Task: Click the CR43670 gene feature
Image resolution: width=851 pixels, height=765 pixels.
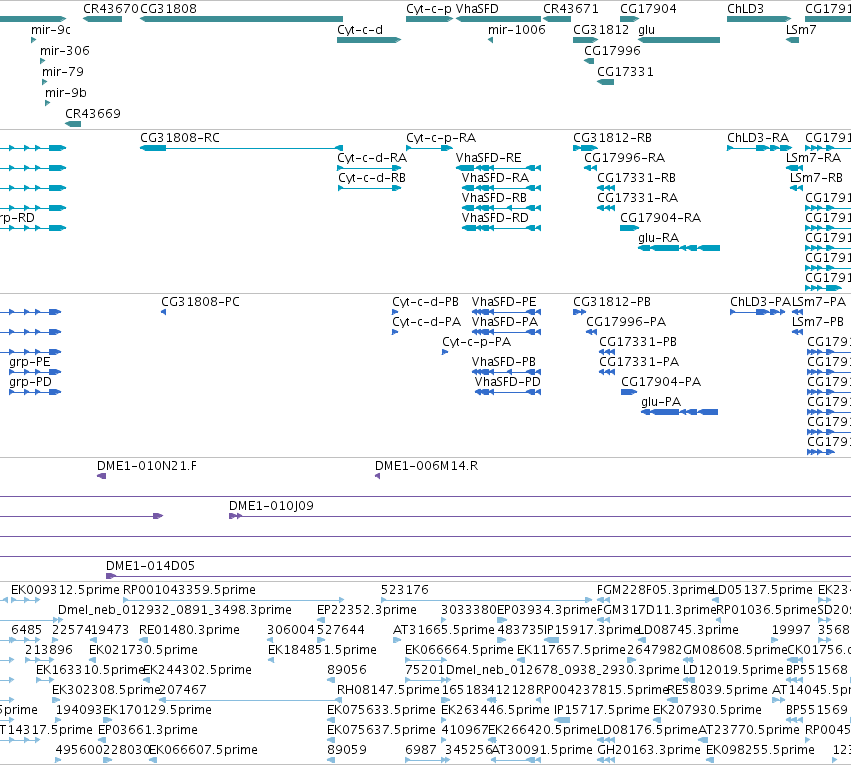Action: pos(103,19)
